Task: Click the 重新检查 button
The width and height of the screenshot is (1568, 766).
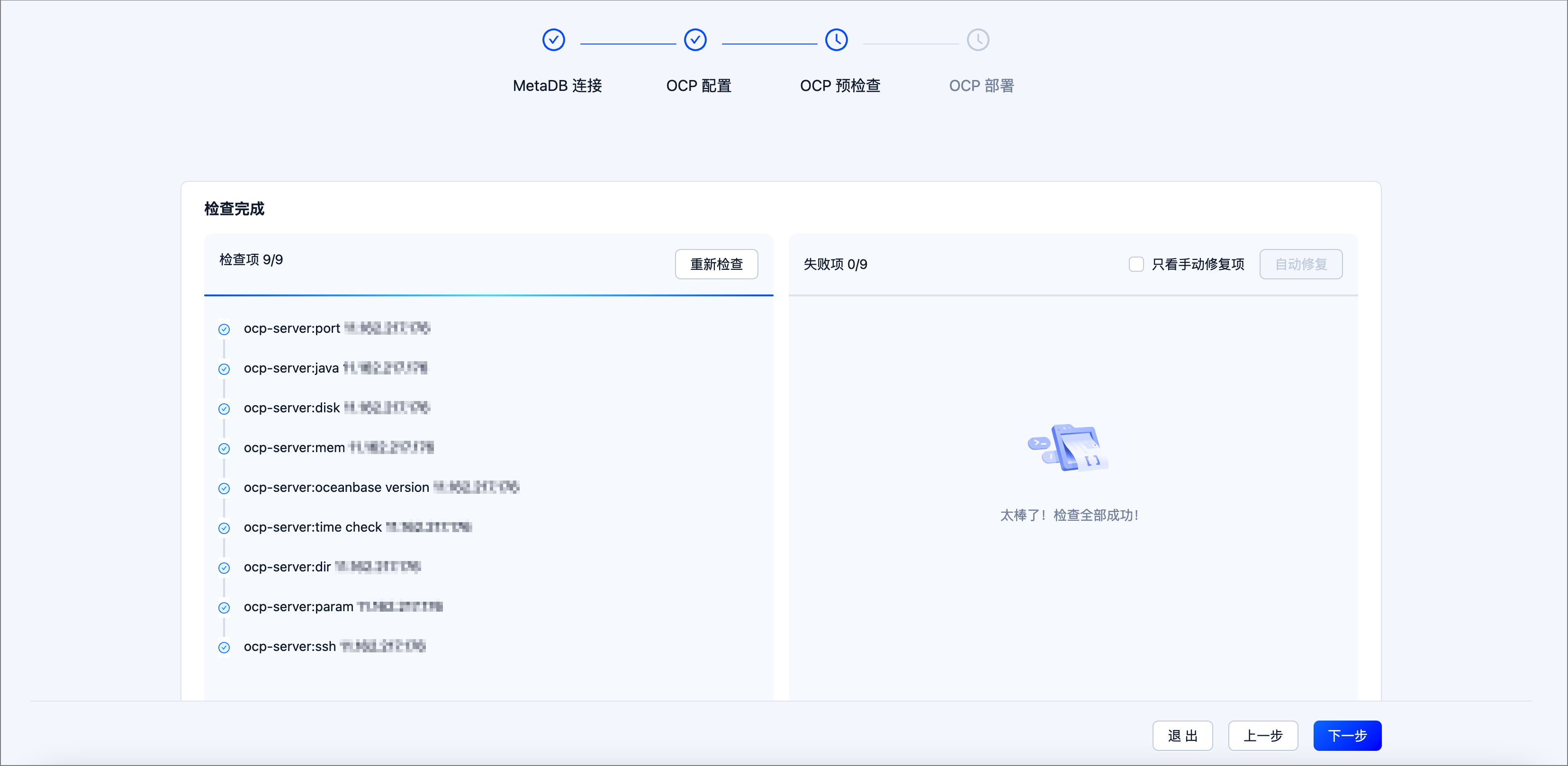Action: [x=716, y=264]
